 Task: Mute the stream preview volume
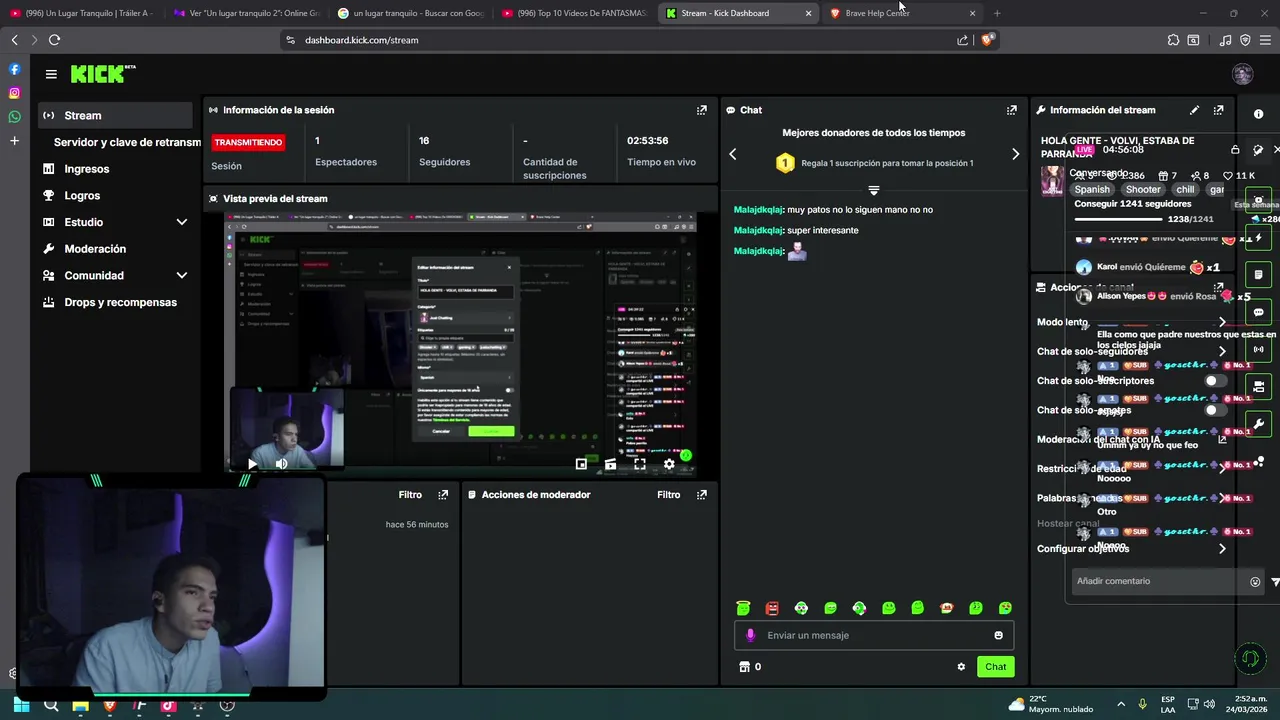[x=281, y=464]
